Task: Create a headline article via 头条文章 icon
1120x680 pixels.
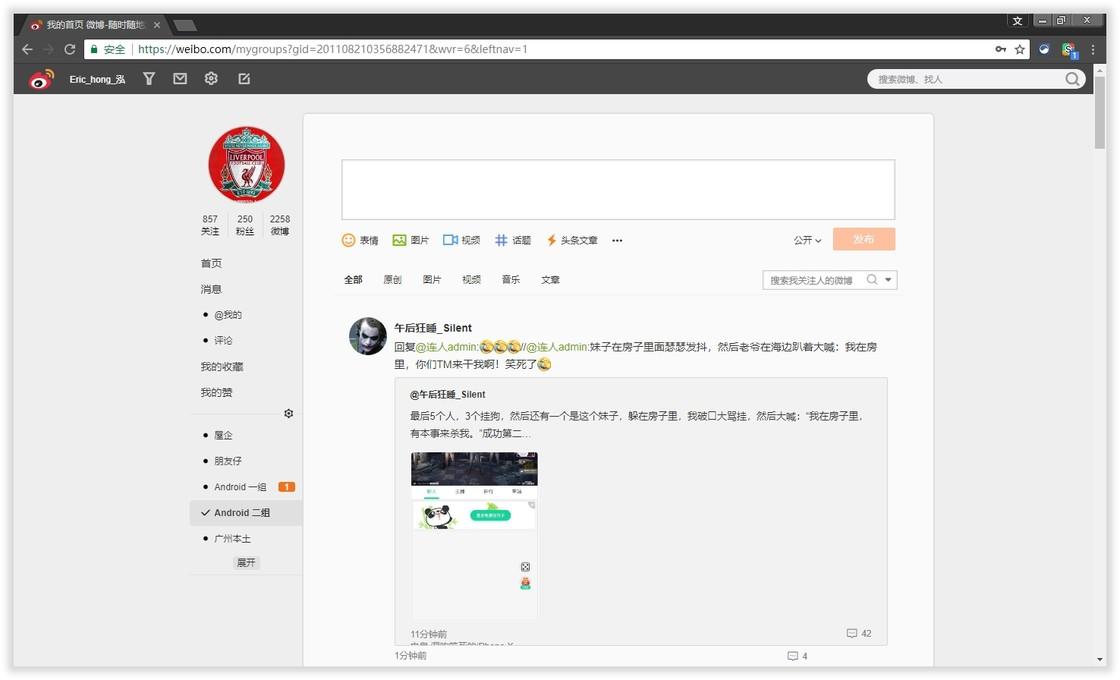Action: (567, 240)
